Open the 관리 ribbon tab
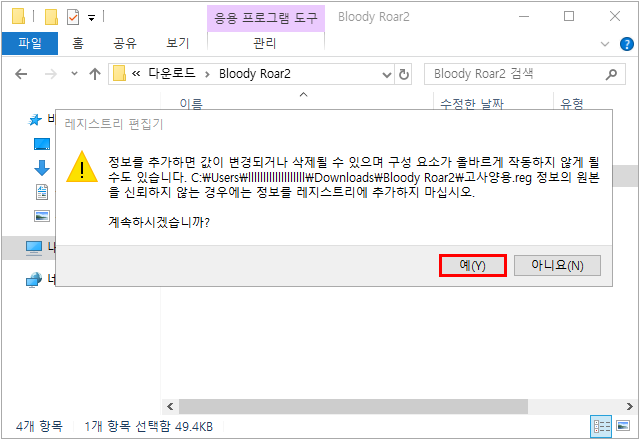The height and width of the screenshot is (440, 640). [265, 43]
